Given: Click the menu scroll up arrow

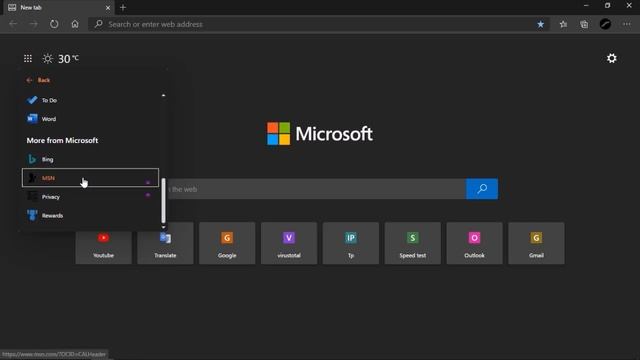Looking at the screenshot, I should (164, 95).
